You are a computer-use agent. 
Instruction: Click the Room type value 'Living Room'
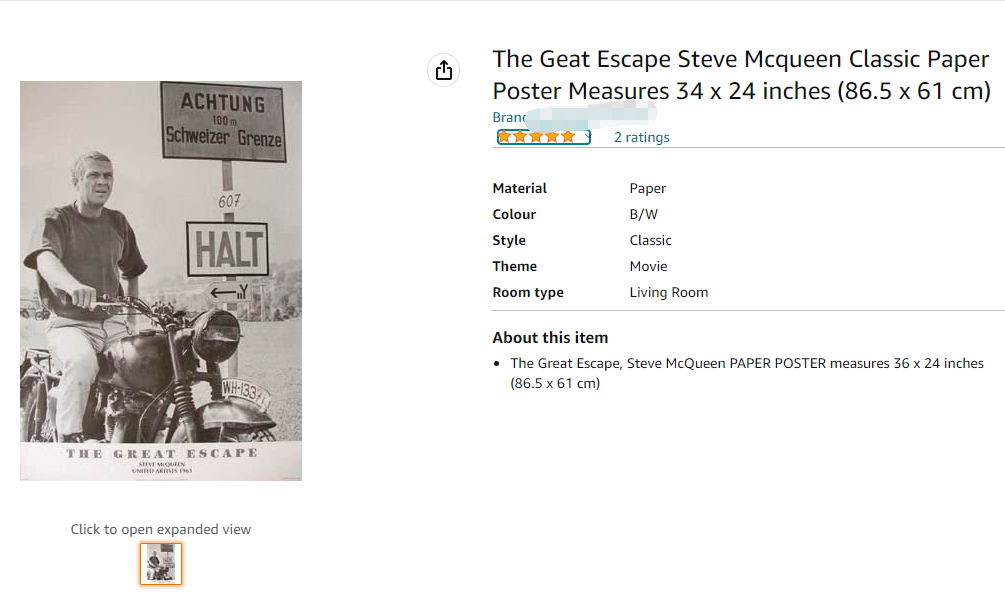point(668,292)
